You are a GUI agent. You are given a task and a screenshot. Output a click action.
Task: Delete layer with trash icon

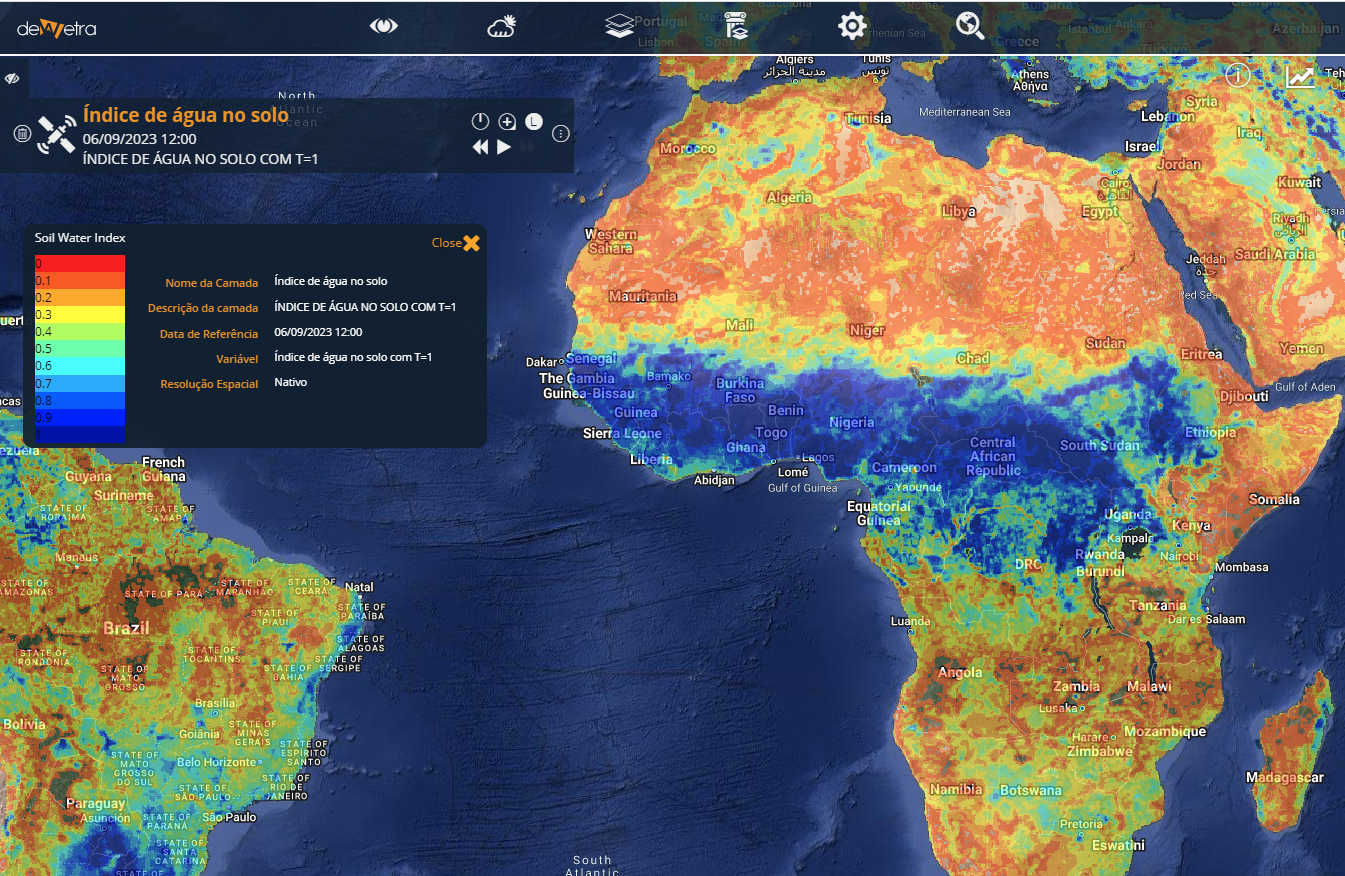[x=22, y=134]
